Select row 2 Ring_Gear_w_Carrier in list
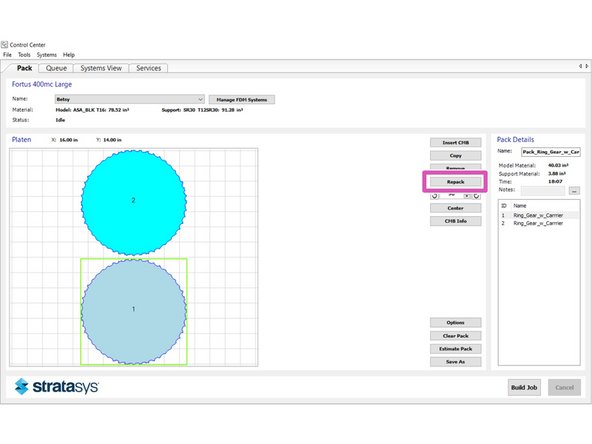The height and width of the screenshot is (444, 592). [x=539, y=223]
